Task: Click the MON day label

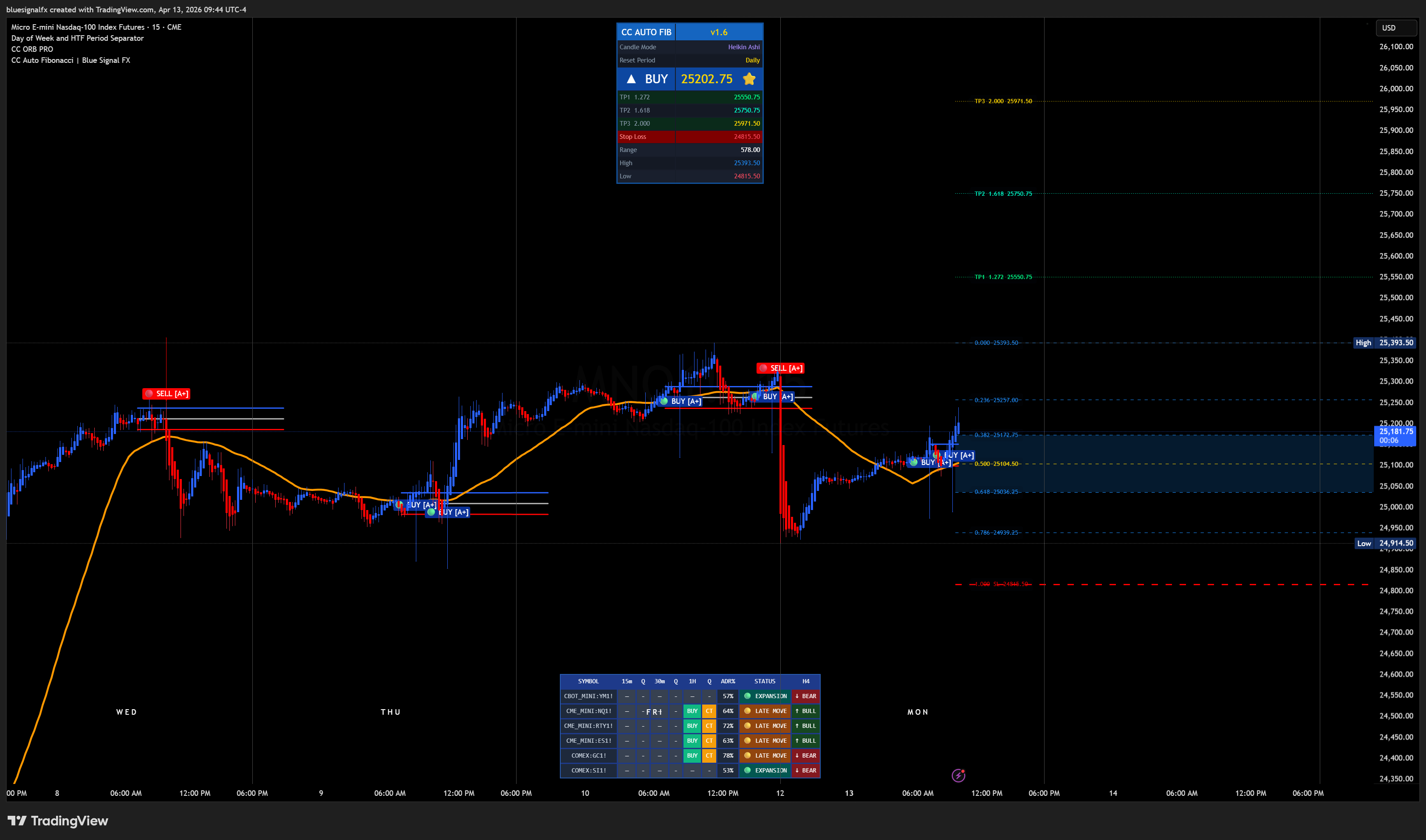Action: click(918, 712)
